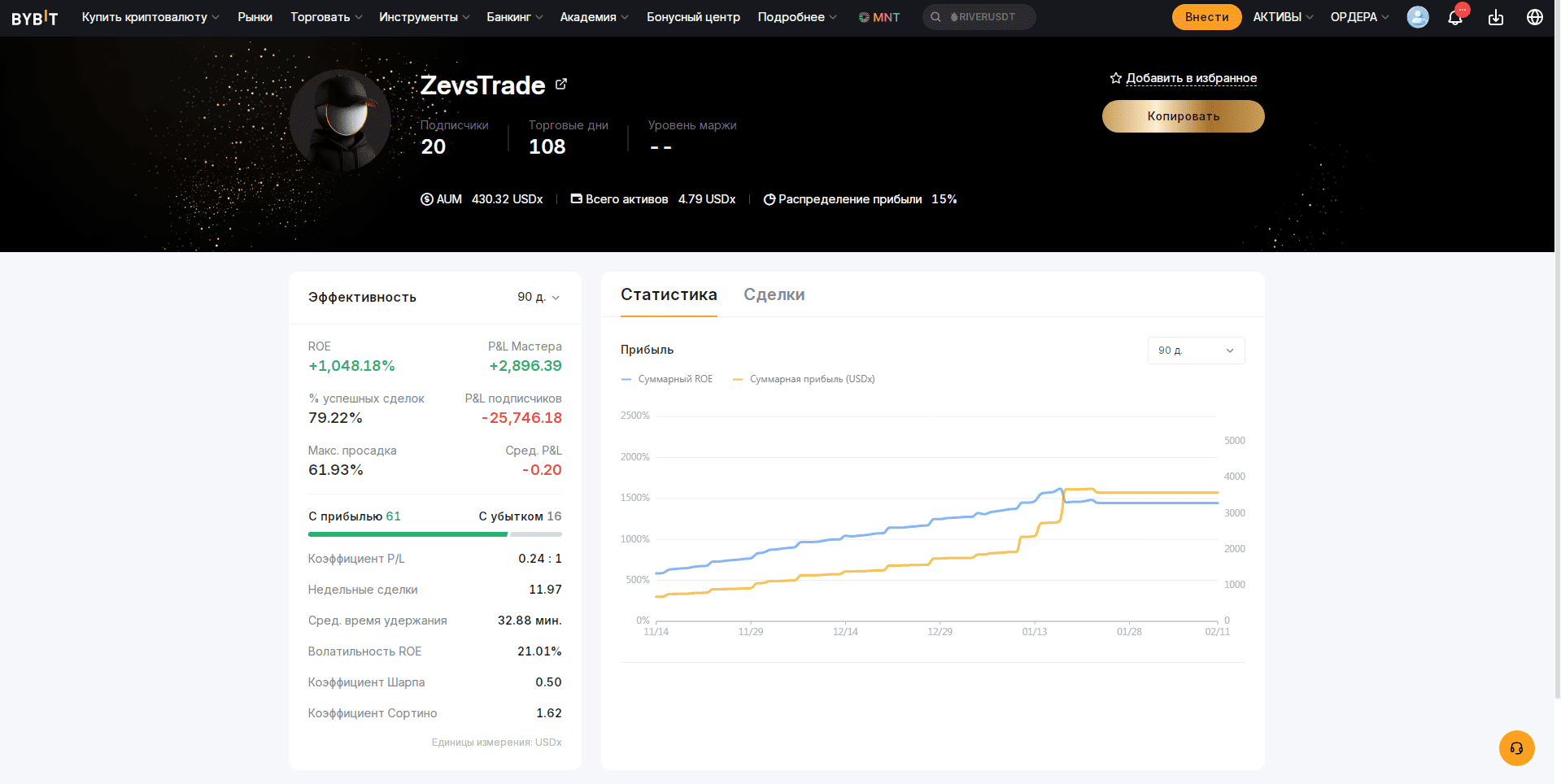Click the P&L Мастера value +2,896.39

(525, 366)
